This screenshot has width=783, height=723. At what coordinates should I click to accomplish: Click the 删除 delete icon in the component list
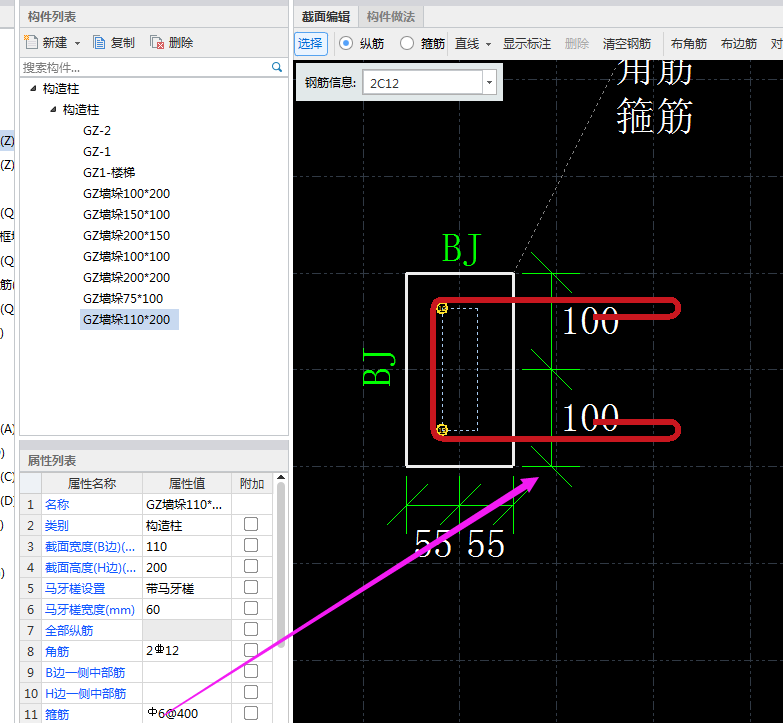tap(157, 42)
